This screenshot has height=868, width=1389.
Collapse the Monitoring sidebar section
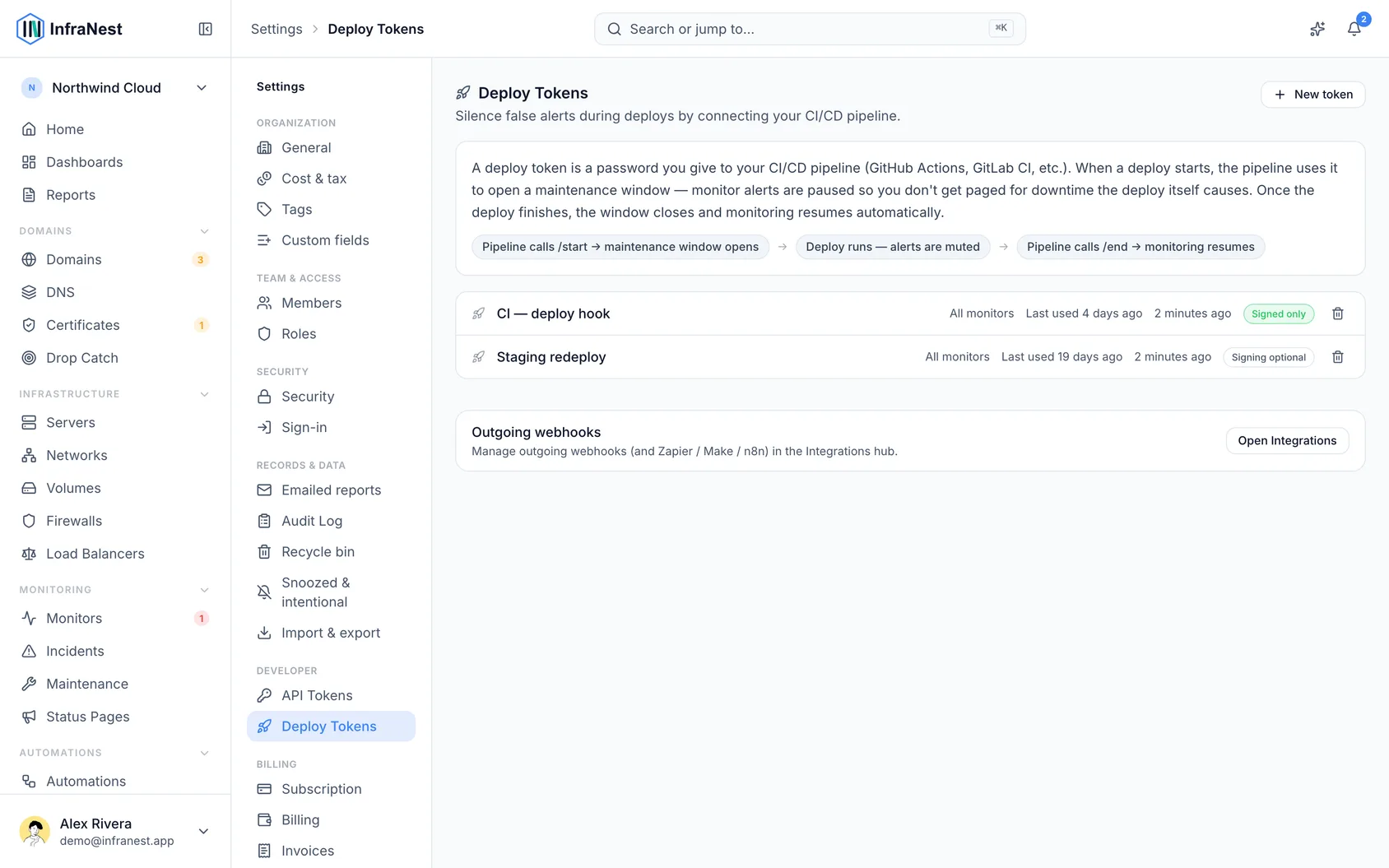tap(205, 590)
